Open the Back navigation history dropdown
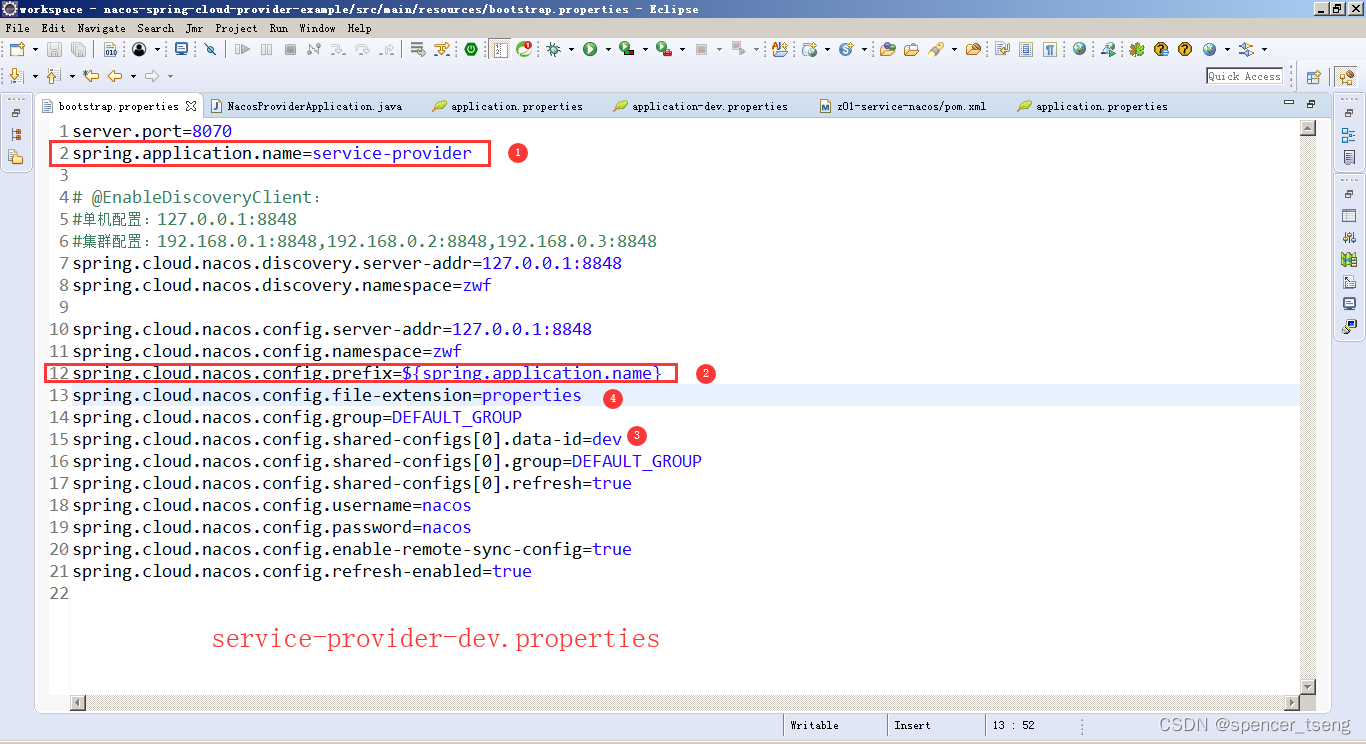The width and height of the screenshot is (1366, 744). coord(132,76)
